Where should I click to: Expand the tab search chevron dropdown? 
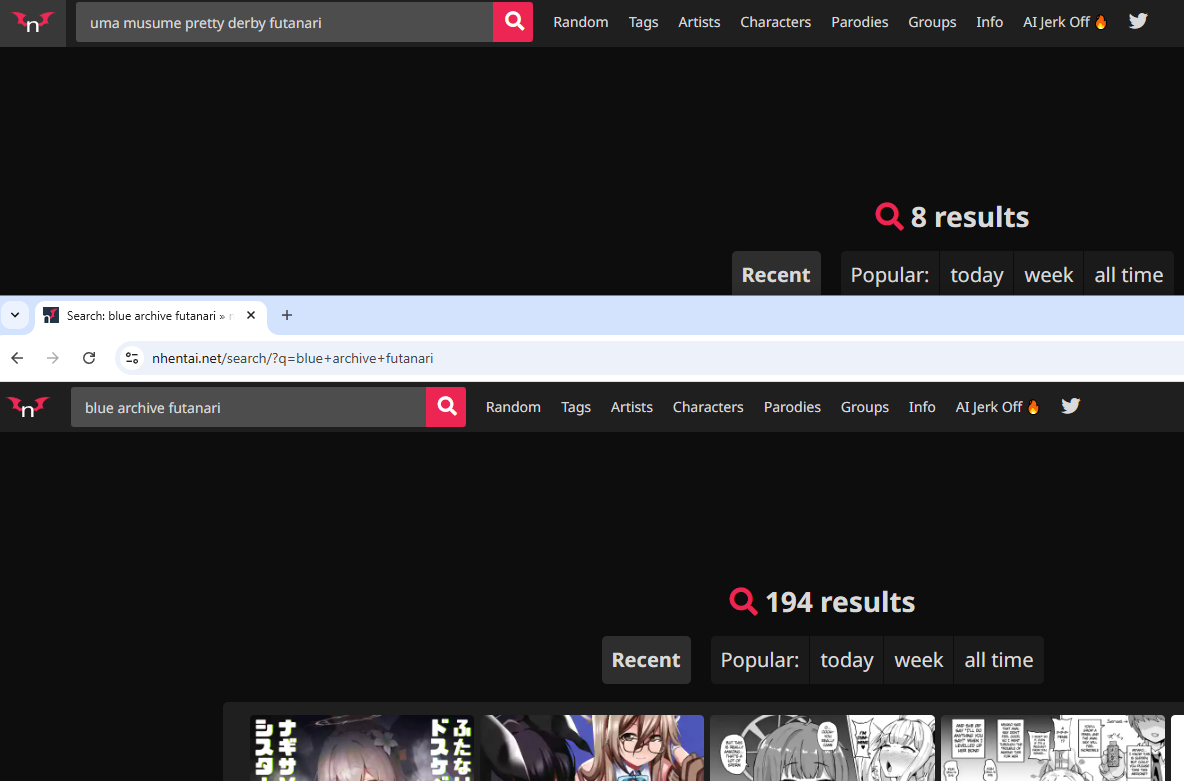tap(15, 316)
